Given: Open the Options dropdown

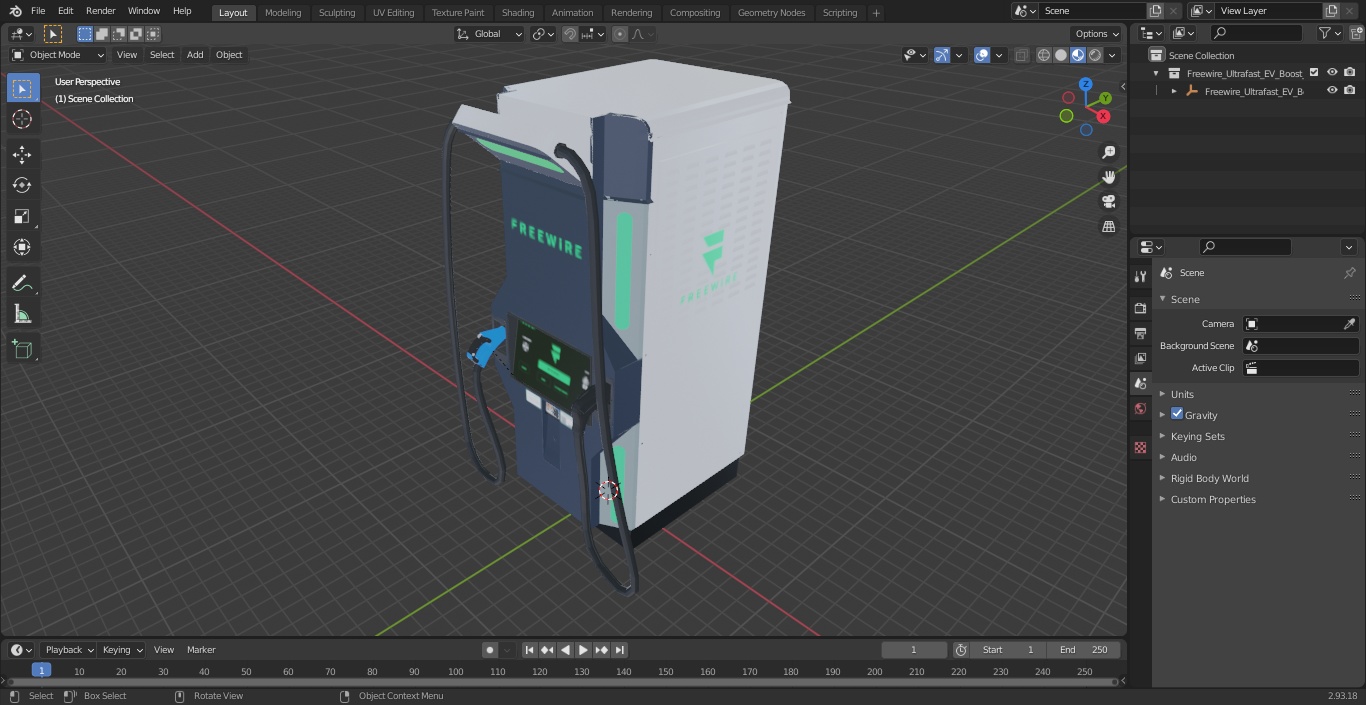Looking at the screenshot, I should coord(1097,34).
